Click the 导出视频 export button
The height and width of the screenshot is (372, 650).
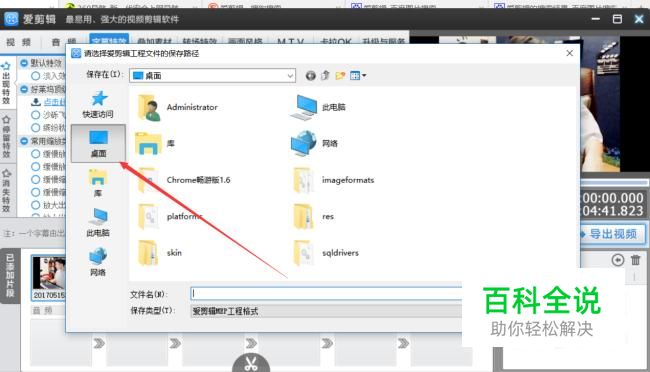pyautogui.click(x=613, y=234)
